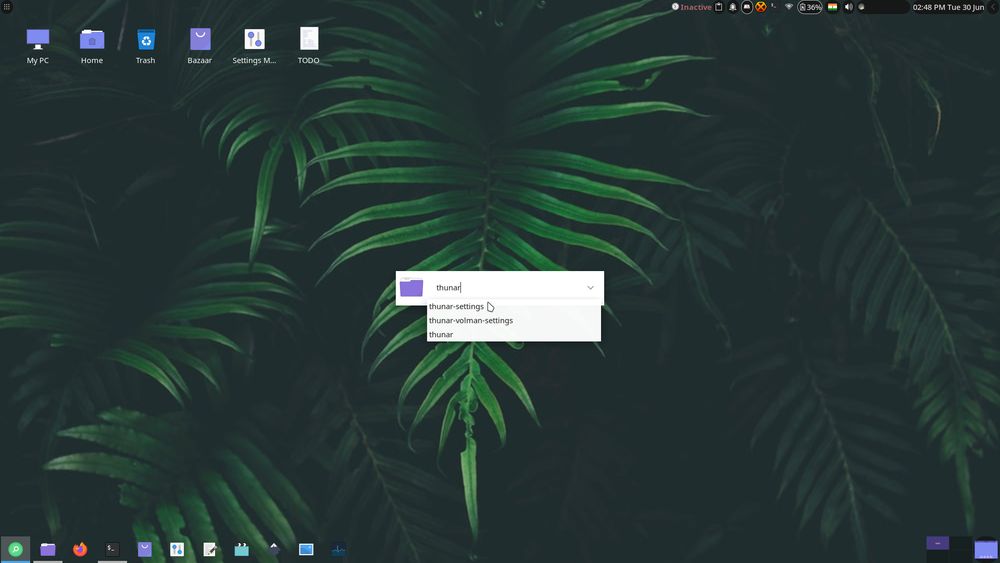The image size is (1000, 563).
Task: Pick the plain thunar suggestion
Action: click(x=441, y=335)
